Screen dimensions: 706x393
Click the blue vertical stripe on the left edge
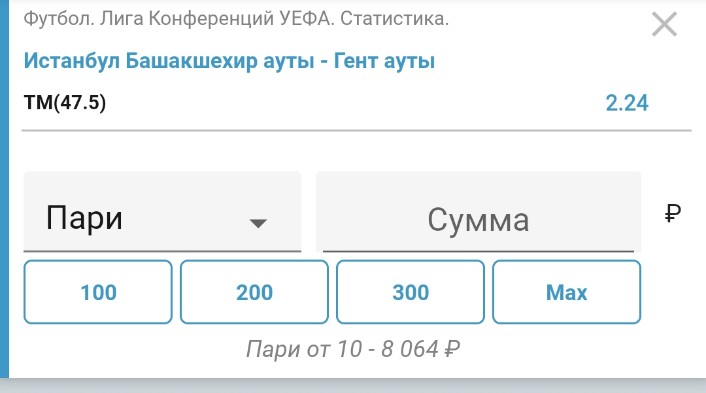click(4, 189)
